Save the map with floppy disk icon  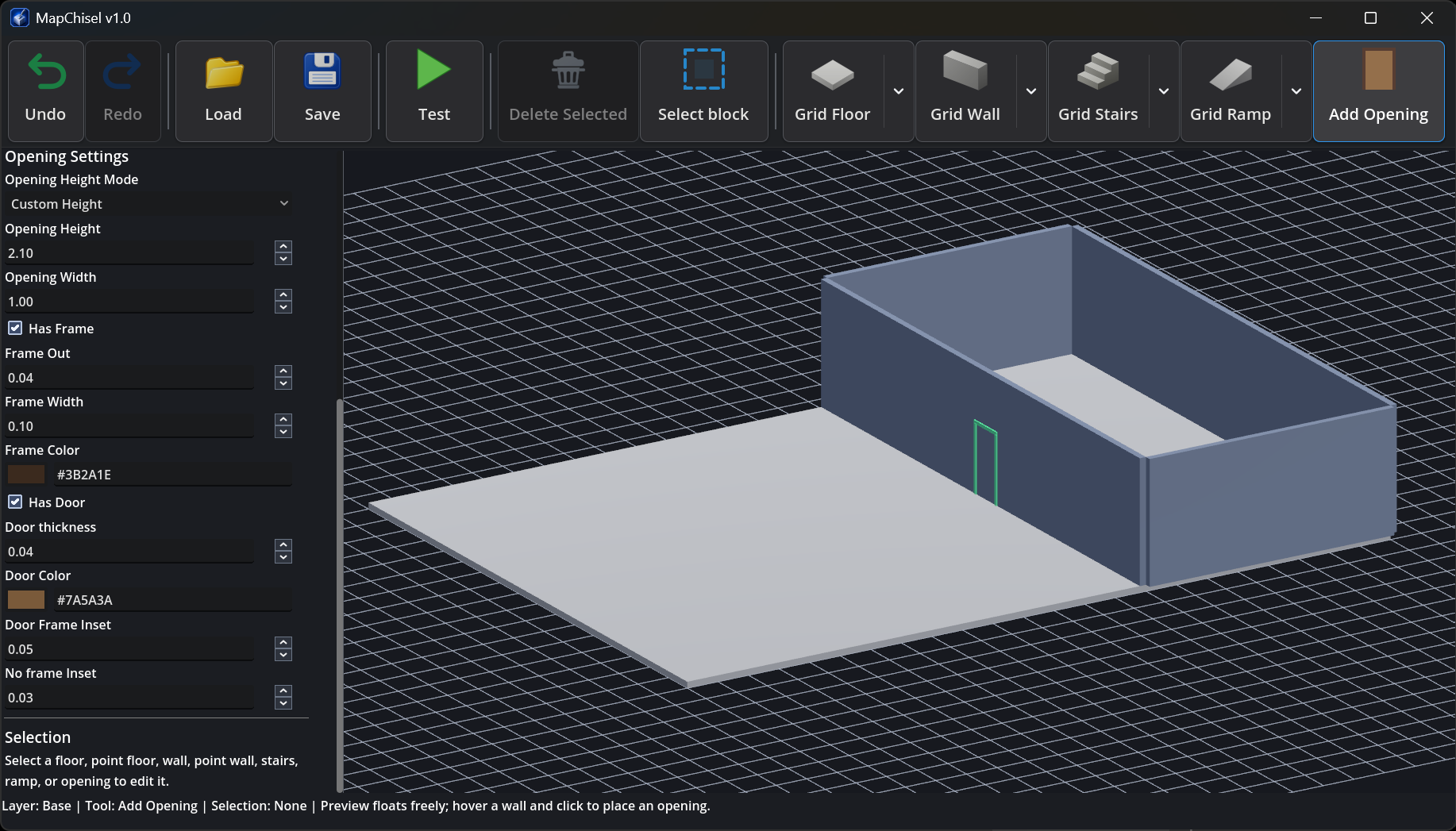pyautogui.click(x=322, y=71)
